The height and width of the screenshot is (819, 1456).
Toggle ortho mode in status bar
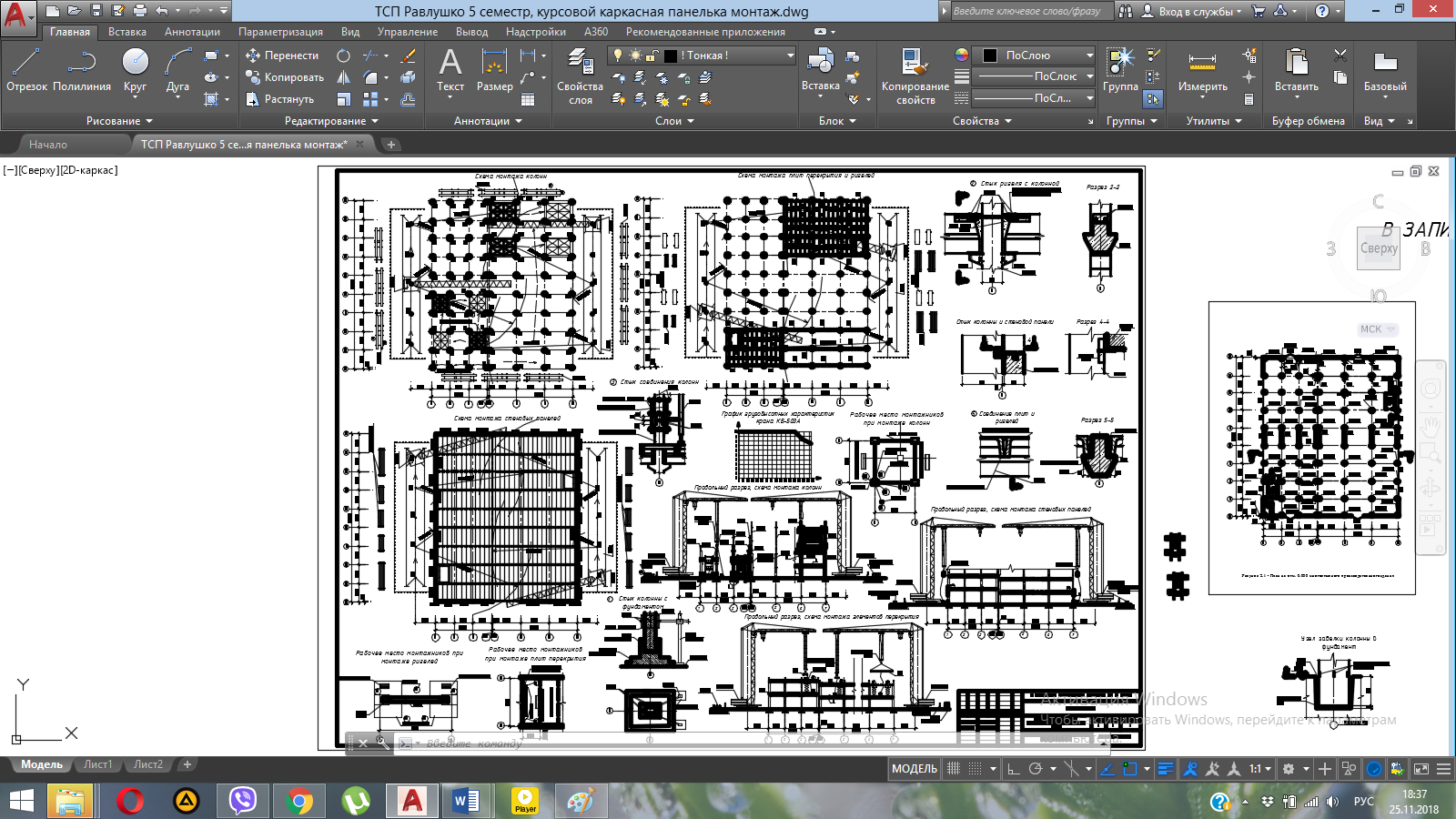1014,769
